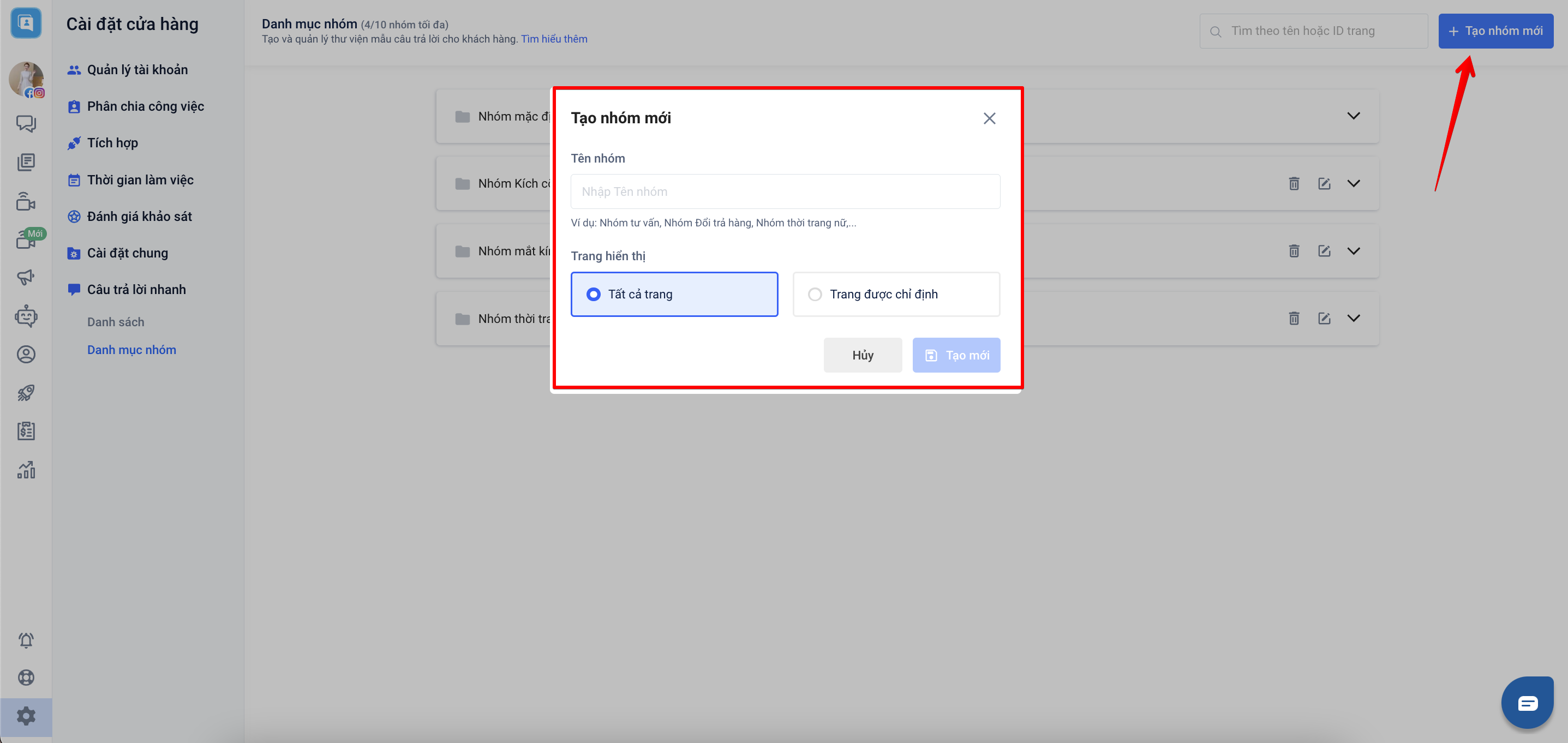This screenshot has width=1568, height=743.
Task: Open the Tìm hiểu thêm link
Action: [x=553, y=39]
